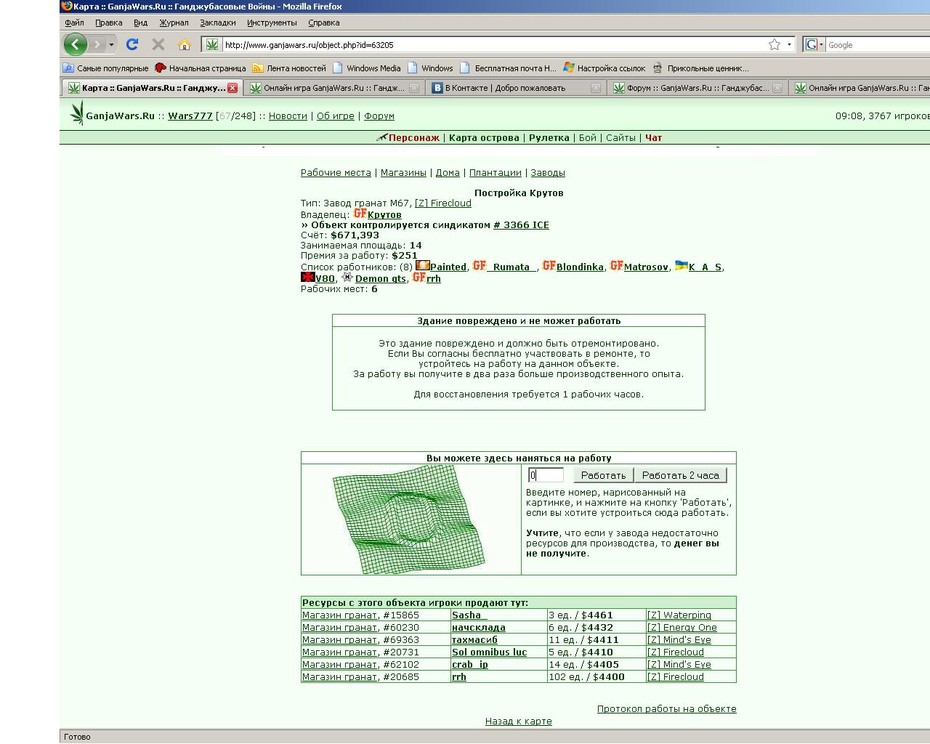Screen dimensions: 930x744
Task: Open the Новости link
Action: click(288, 116)
